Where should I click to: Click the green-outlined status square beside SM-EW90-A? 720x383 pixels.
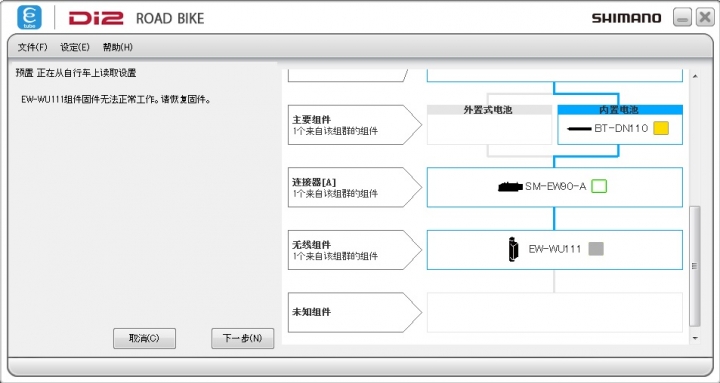point(599,186)
